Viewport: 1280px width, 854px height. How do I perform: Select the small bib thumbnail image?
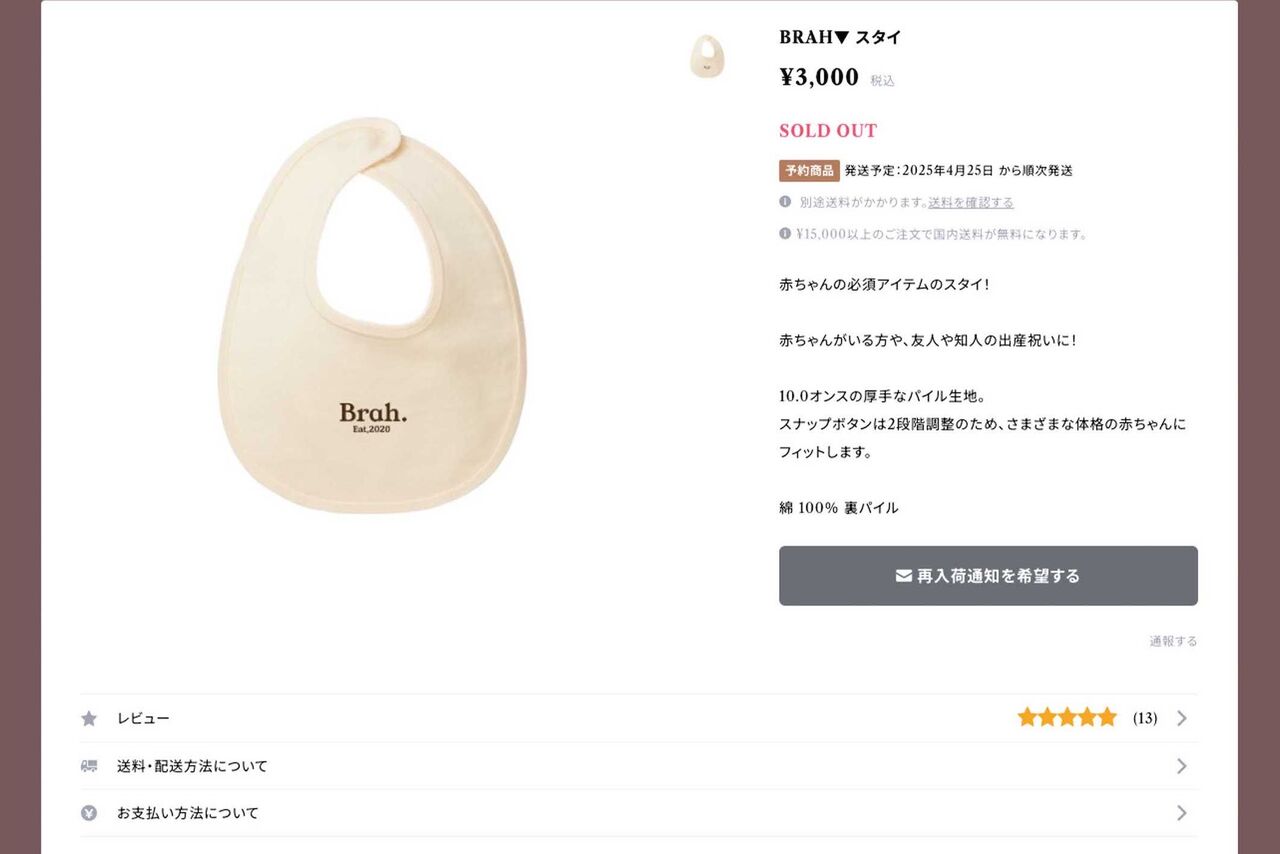[707, 56]
